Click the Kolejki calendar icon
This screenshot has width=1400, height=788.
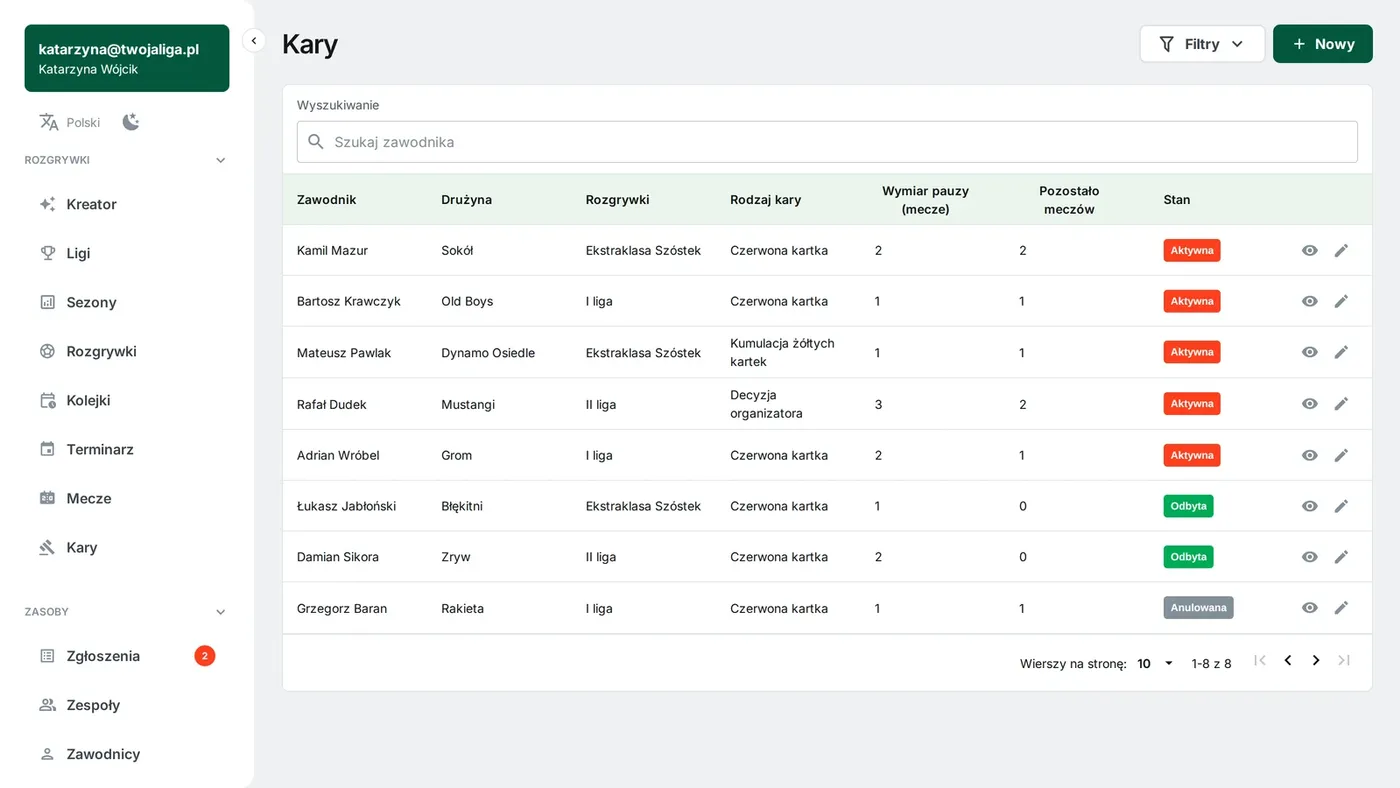pyautogui.click(x=47, y=400)
